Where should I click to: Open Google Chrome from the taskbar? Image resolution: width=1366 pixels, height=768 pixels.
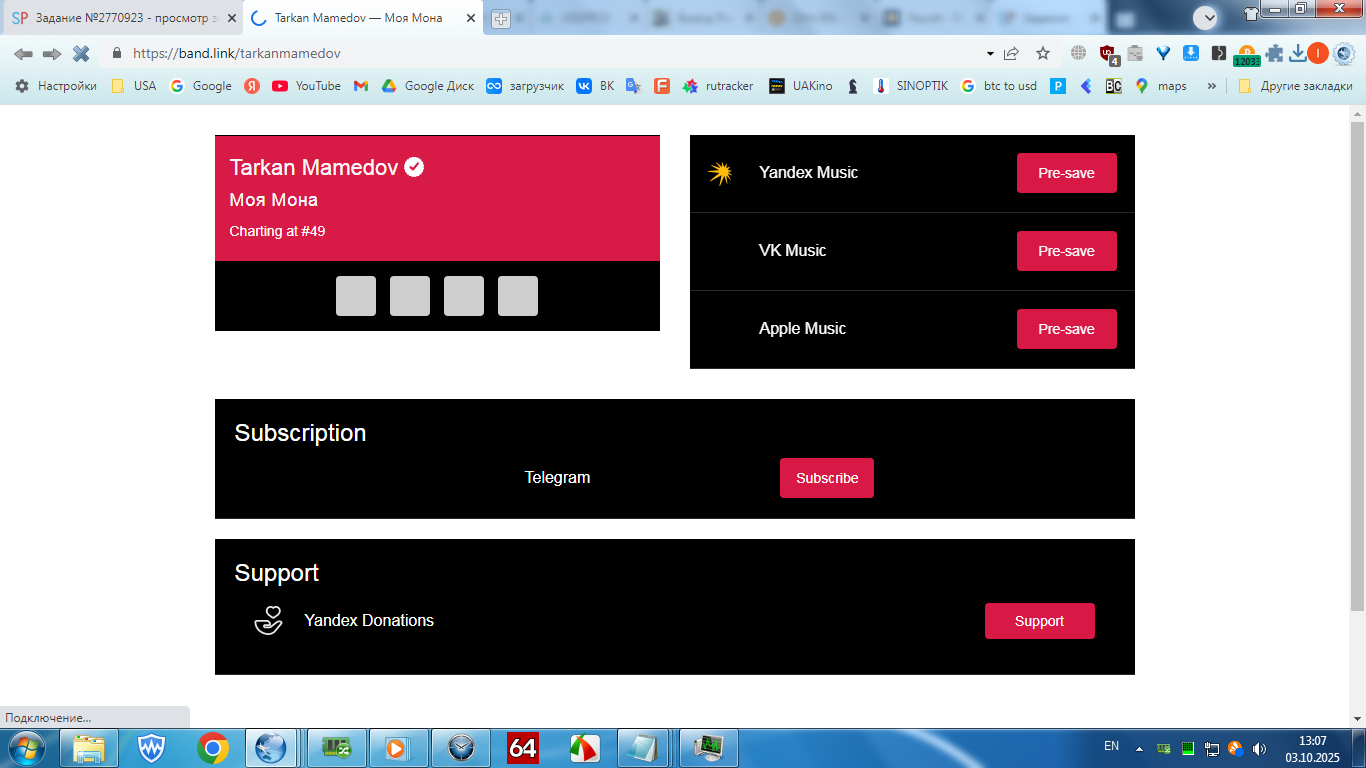212,748
